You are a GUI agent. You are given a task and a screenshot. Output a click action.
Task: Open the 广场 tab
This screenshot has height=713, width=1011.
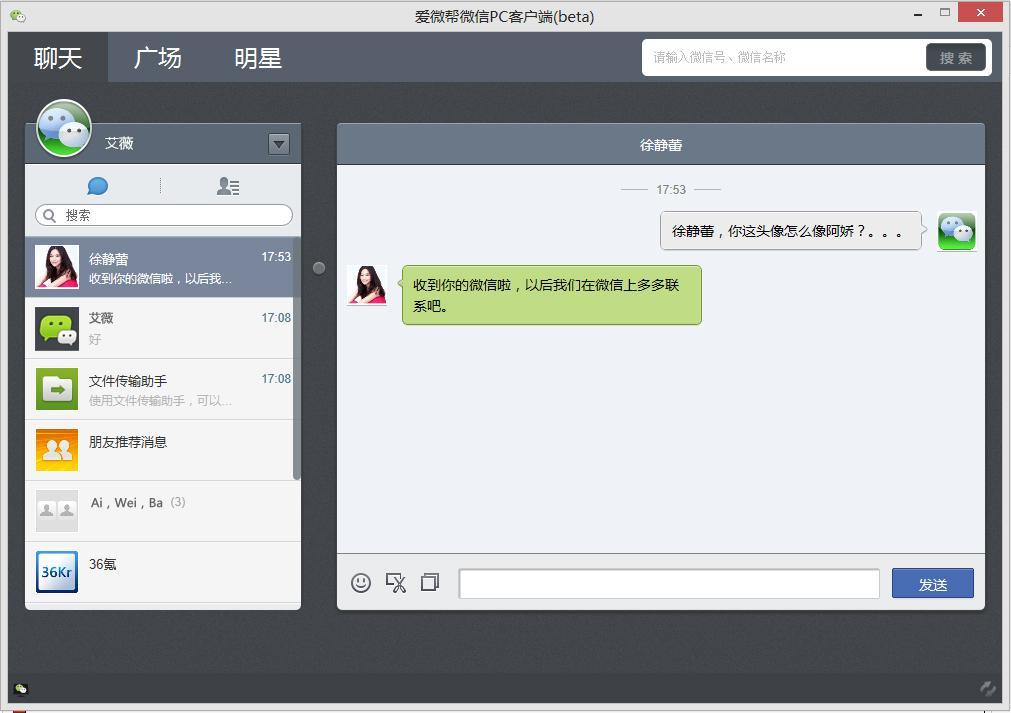tap(158, 58)
